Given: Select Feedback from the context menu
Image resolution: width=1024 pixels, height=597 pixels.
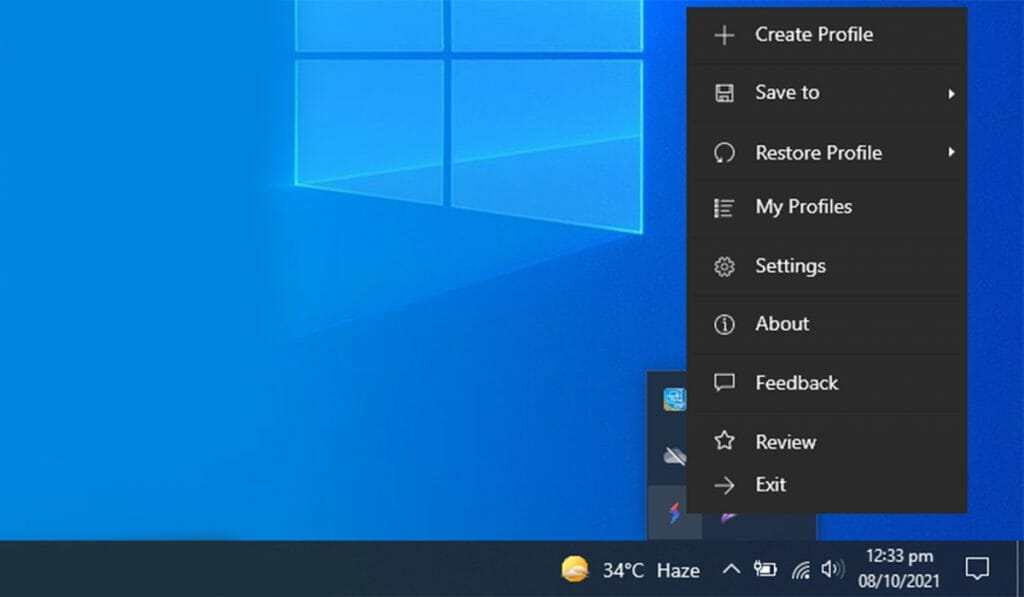Looking at the screenshot, I should point(796,383).
